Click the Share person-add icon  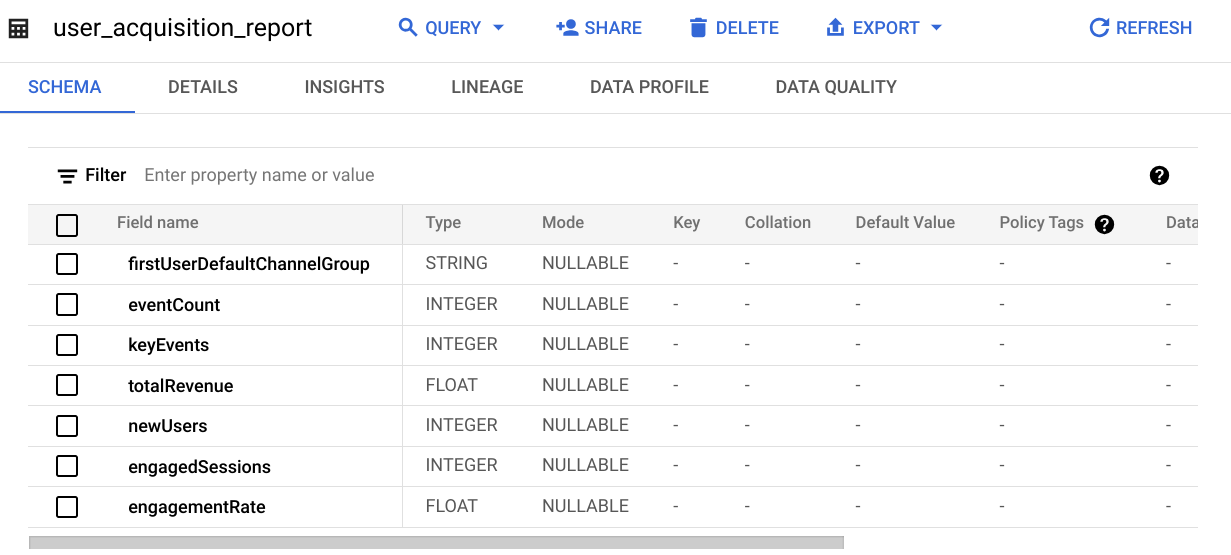click(x=567, y=28)
